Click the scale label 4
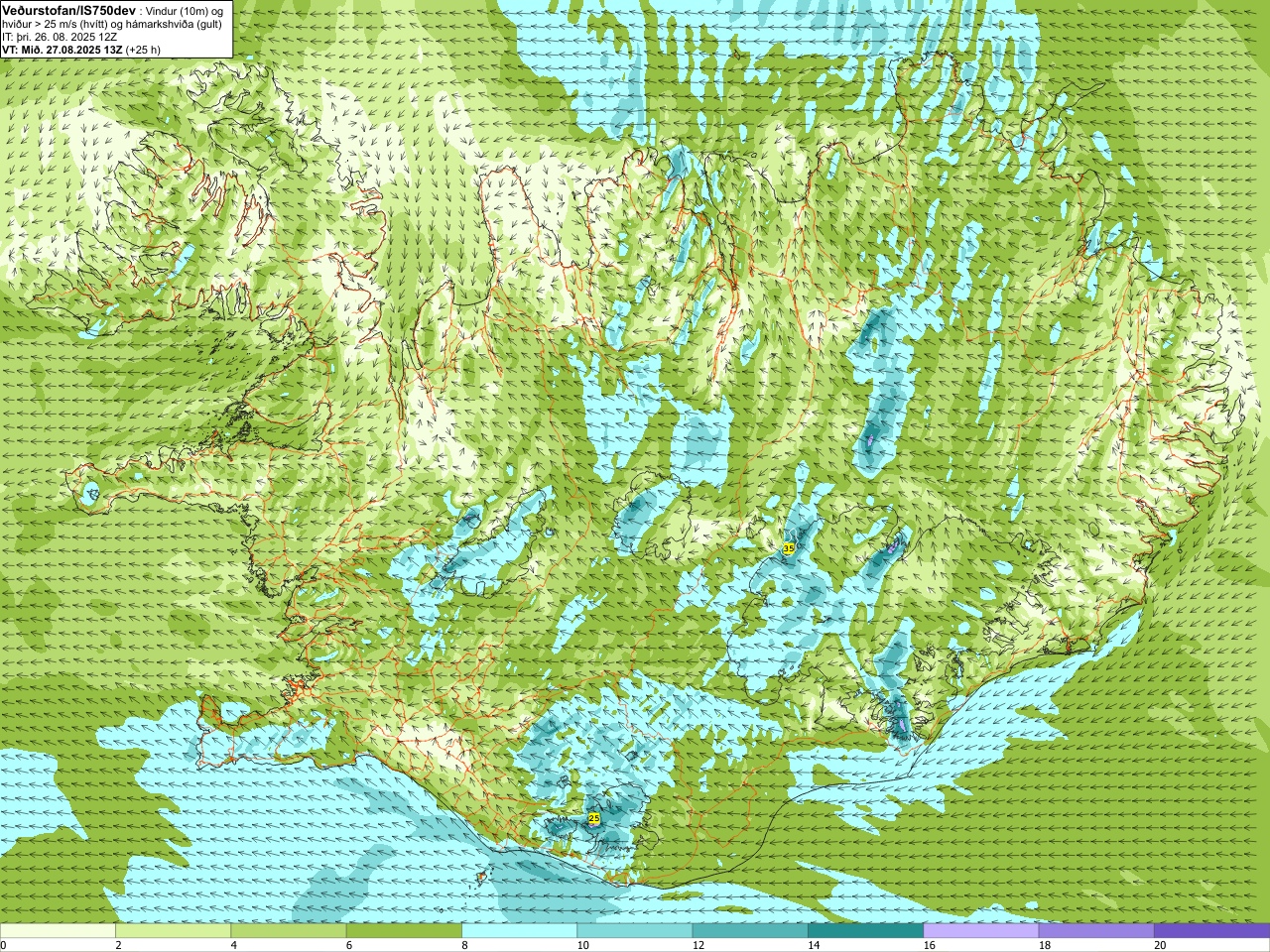This screenshot has height=952, width=1270. [x=232, y=945]
